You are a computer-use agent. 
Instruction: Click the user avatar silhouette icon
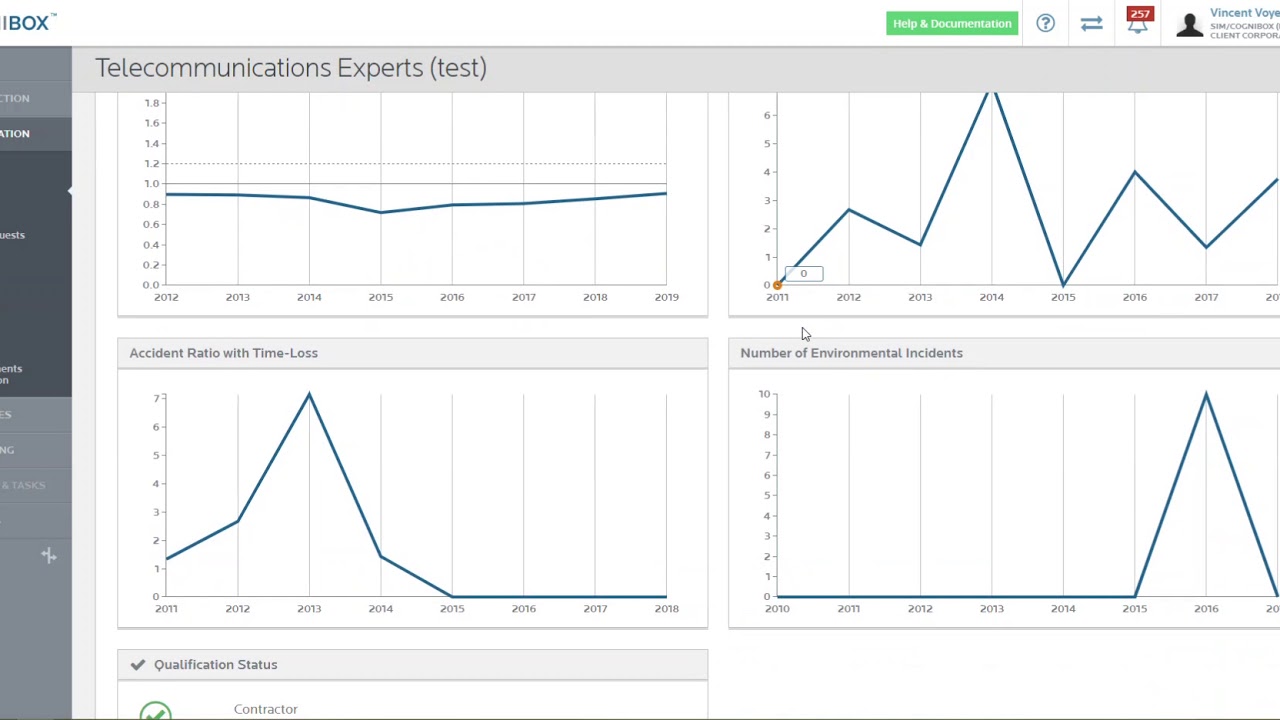coord(1189,24)
